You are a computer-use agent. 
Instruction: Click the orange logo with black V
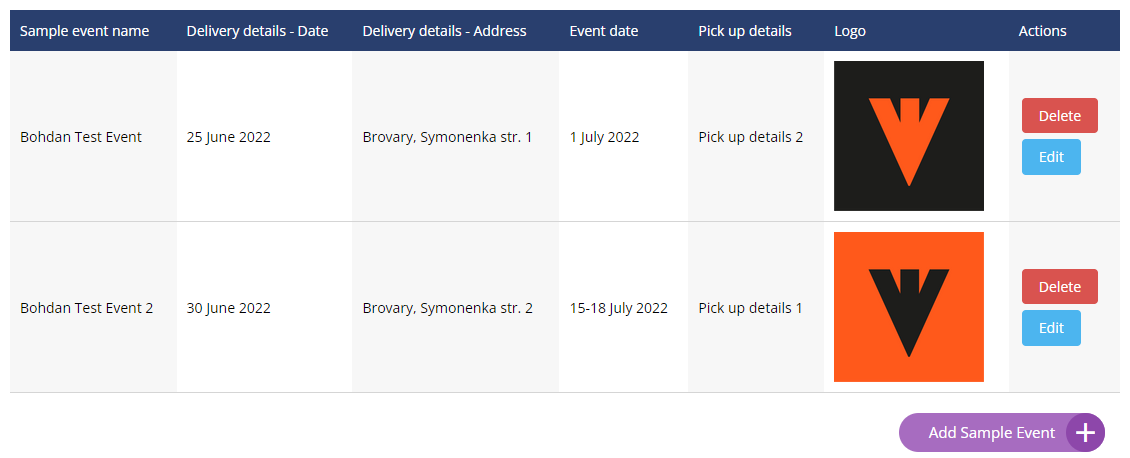pos(908,307)
